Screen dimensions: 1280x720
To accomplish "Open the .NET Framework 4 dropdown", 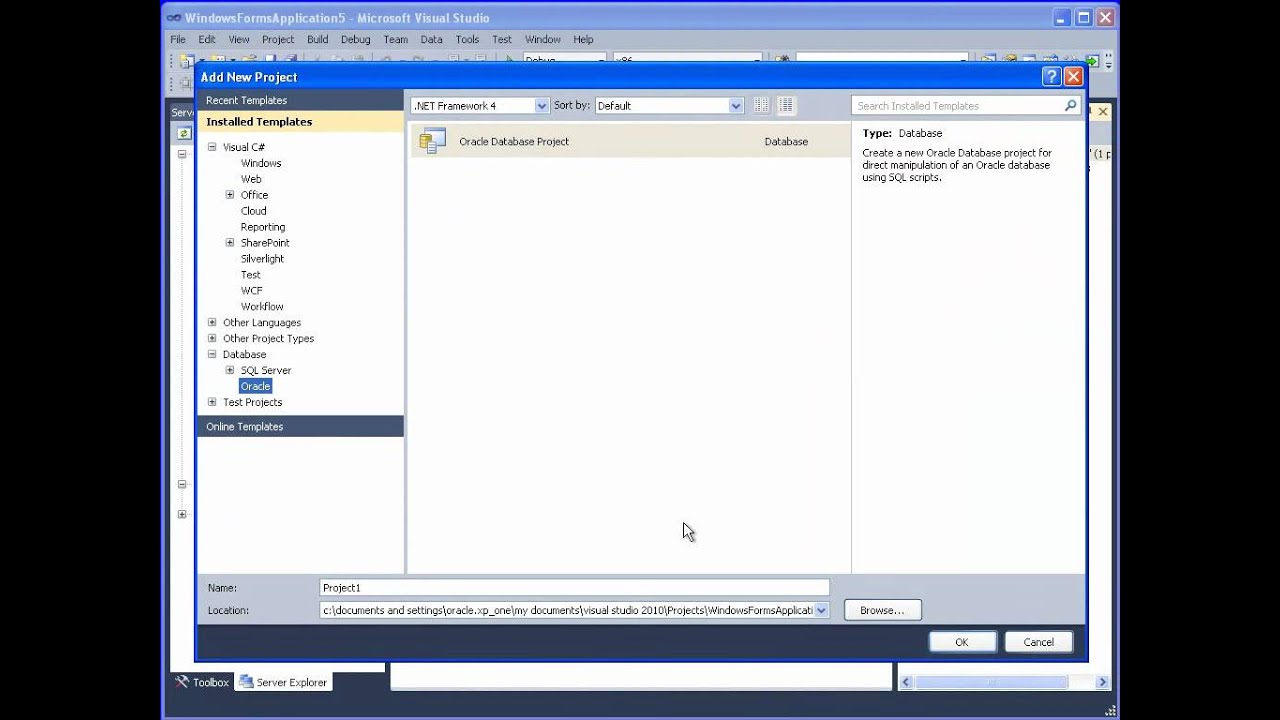I will click(541, 105).
